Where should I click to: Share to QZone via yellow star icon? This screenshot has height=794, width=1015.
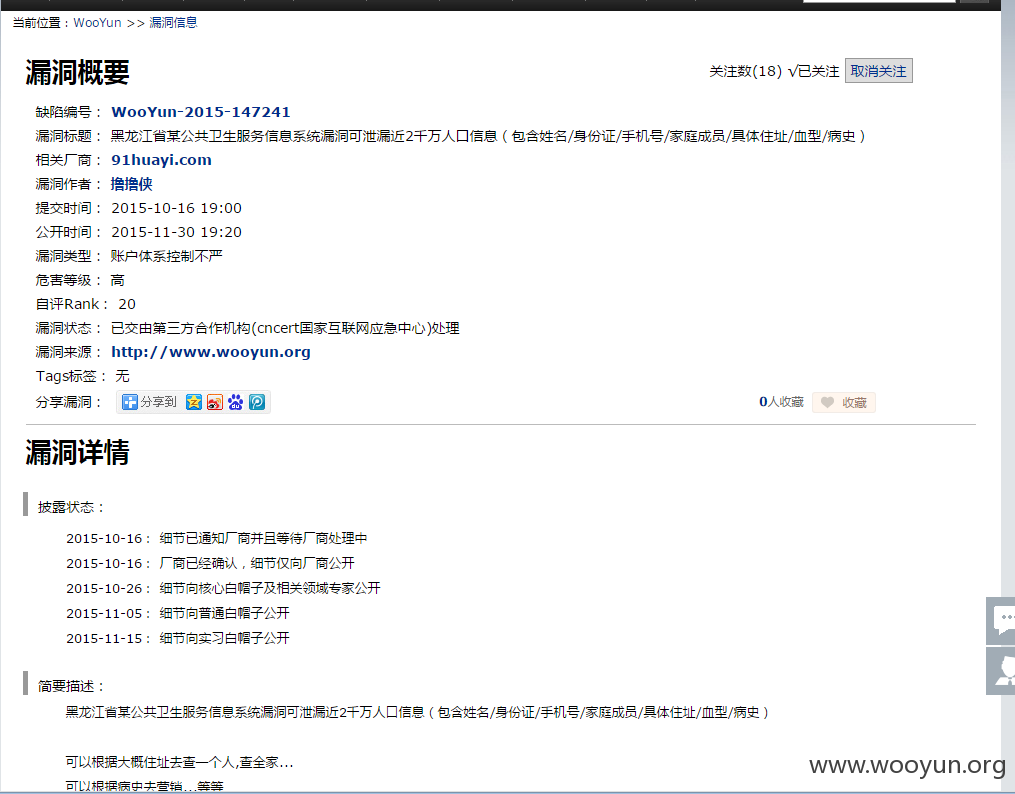(194, 403)
